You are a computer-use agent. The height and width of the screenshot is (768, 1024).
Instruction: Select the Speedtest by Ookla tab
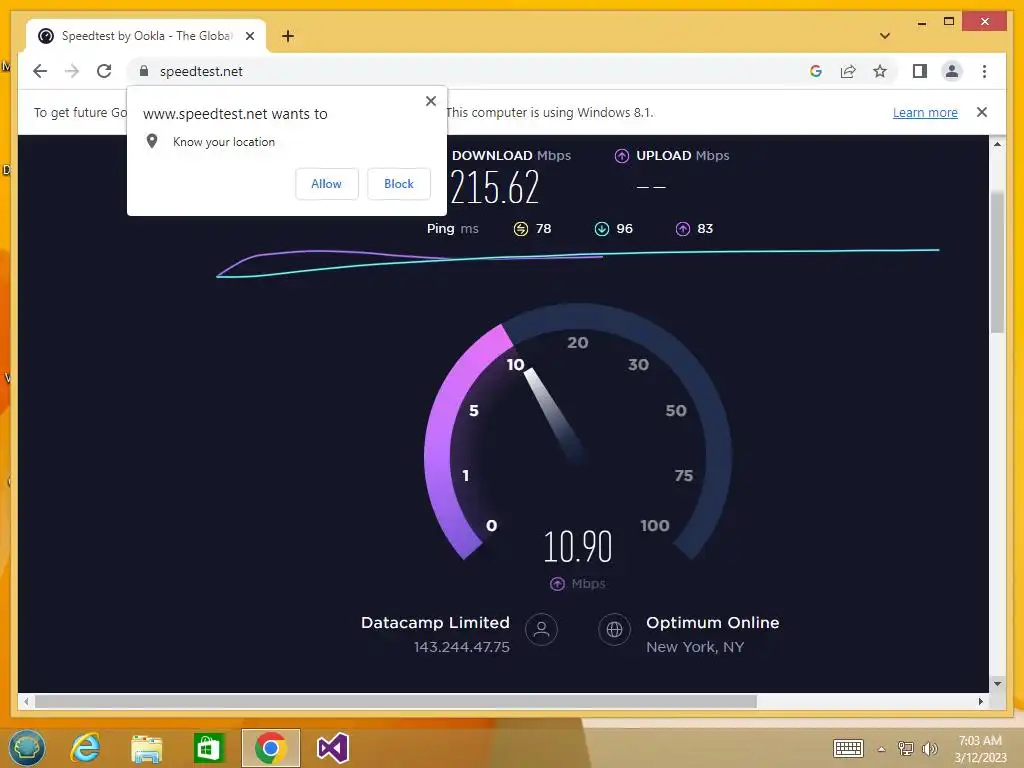[146, 36]
